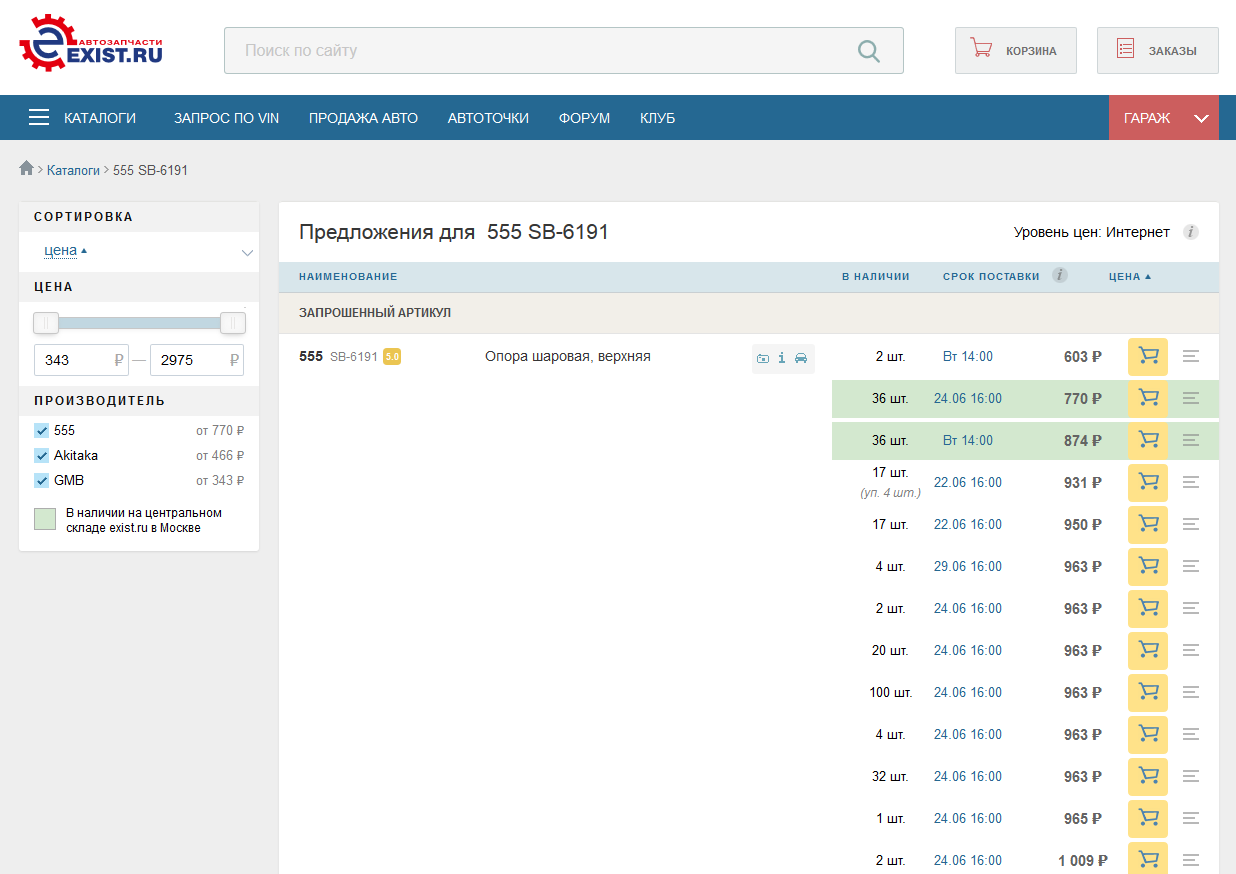
Task: Open the sorting dropdown showing цена
Action: tap(140, 252)
